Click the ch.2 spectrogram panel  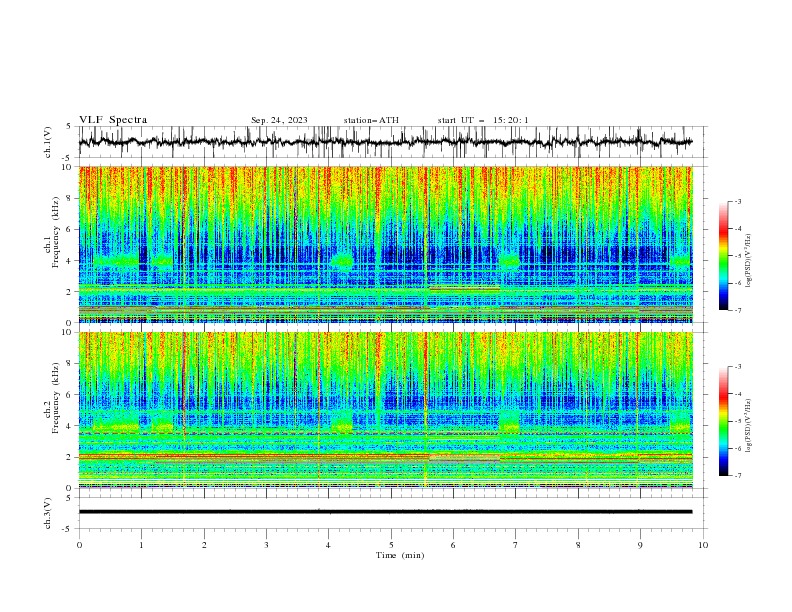[385, 410]
